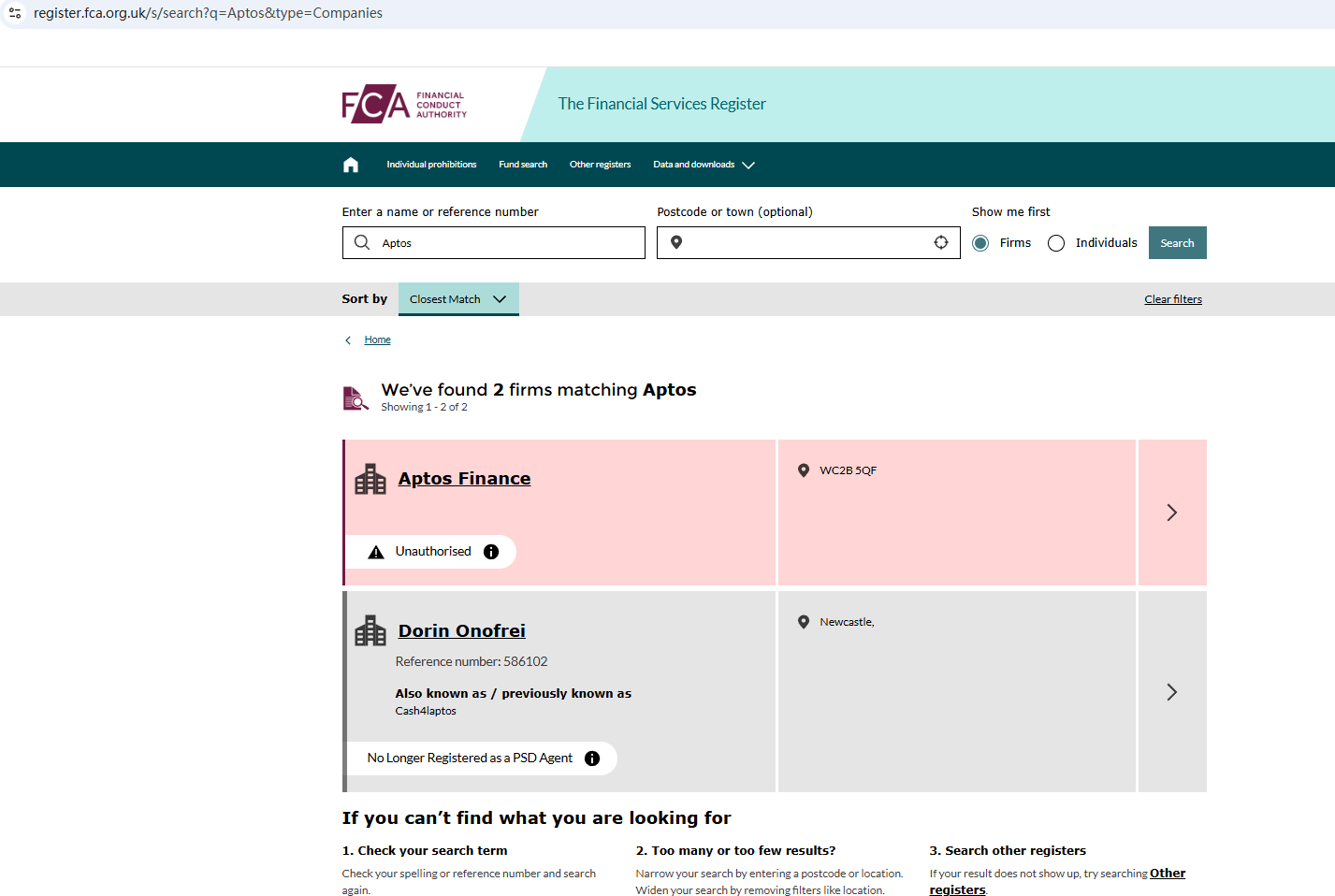
Task: Open Individual prohibitions in the navigation bar
Action: point(431,165)
